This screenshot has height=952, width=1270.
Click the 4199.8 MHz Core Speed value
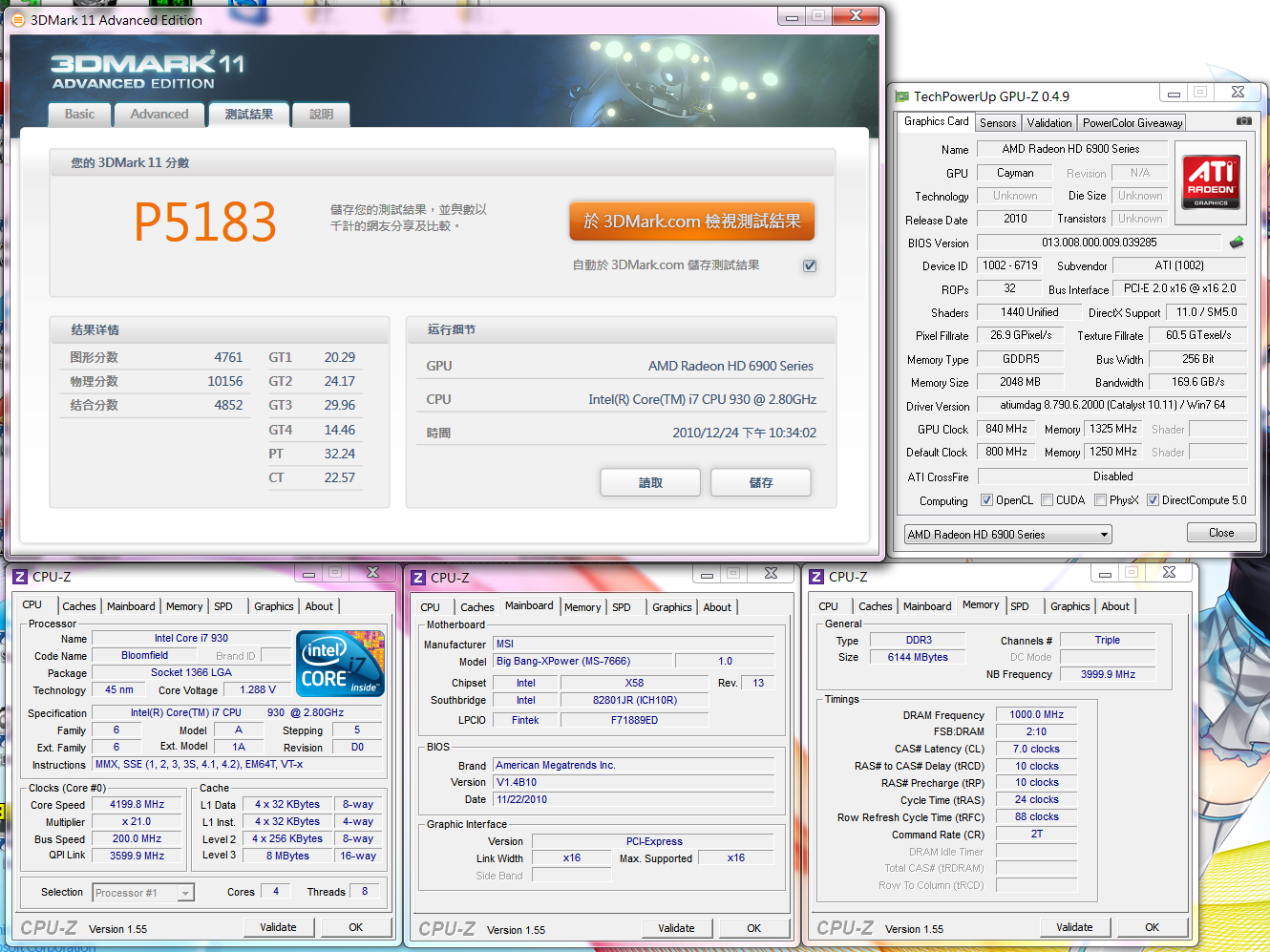click(x=138, y=805)
